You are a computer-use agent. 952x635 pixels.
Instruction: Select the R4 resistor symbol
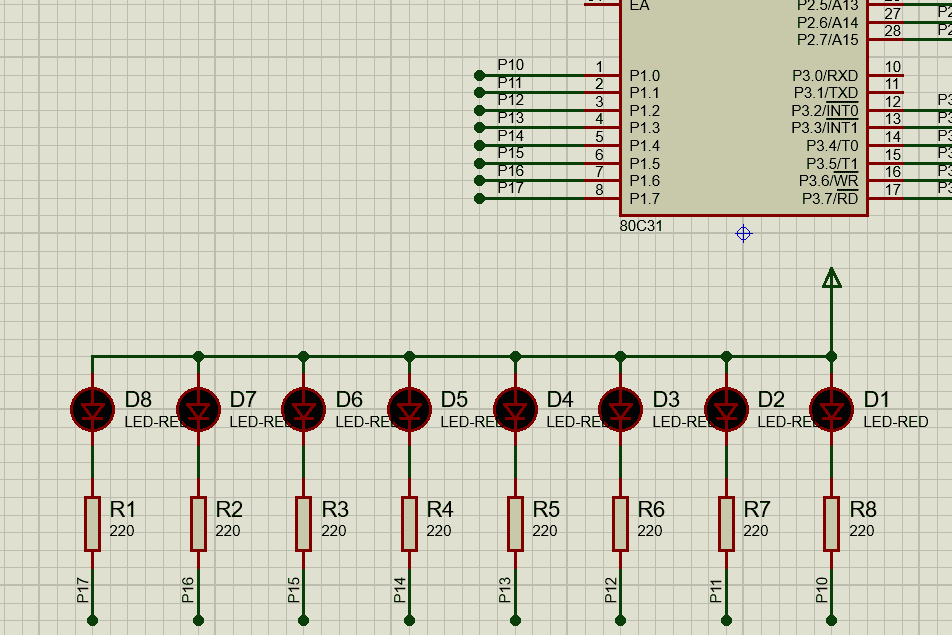[409, 523]
